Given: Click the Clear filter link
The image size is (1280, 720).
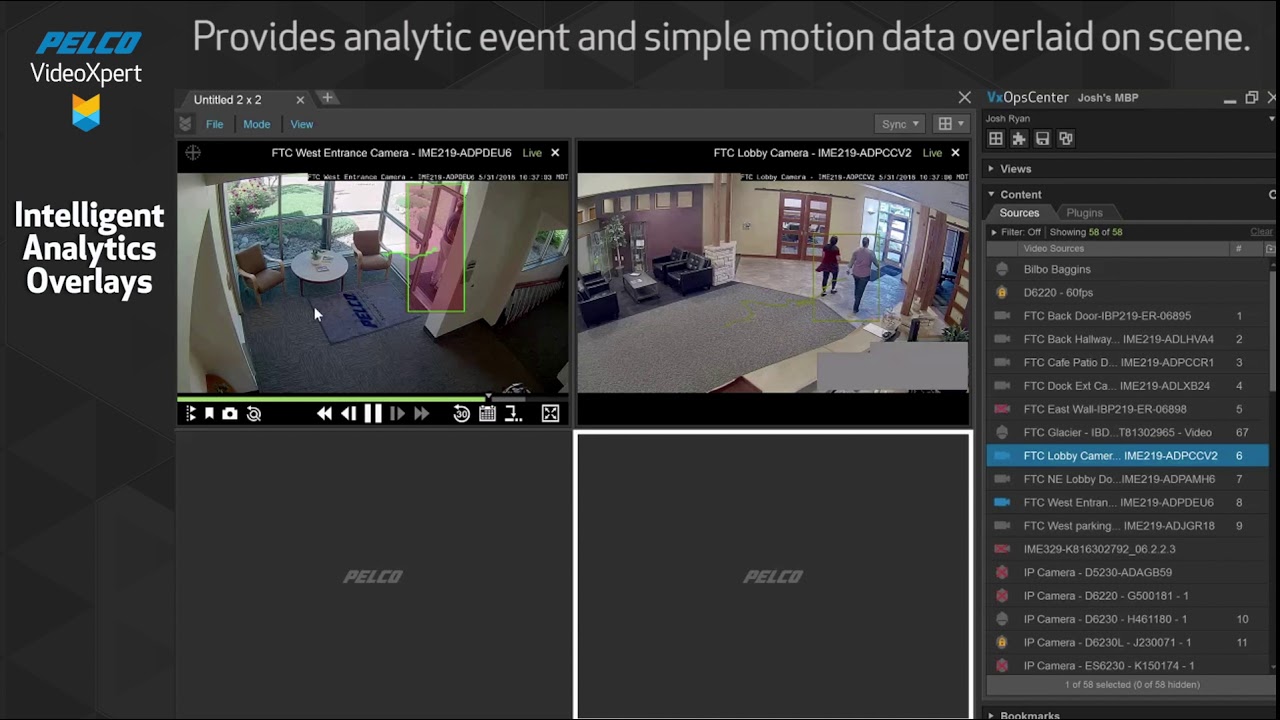Looking at the screenshot, I should point(1261,232).
